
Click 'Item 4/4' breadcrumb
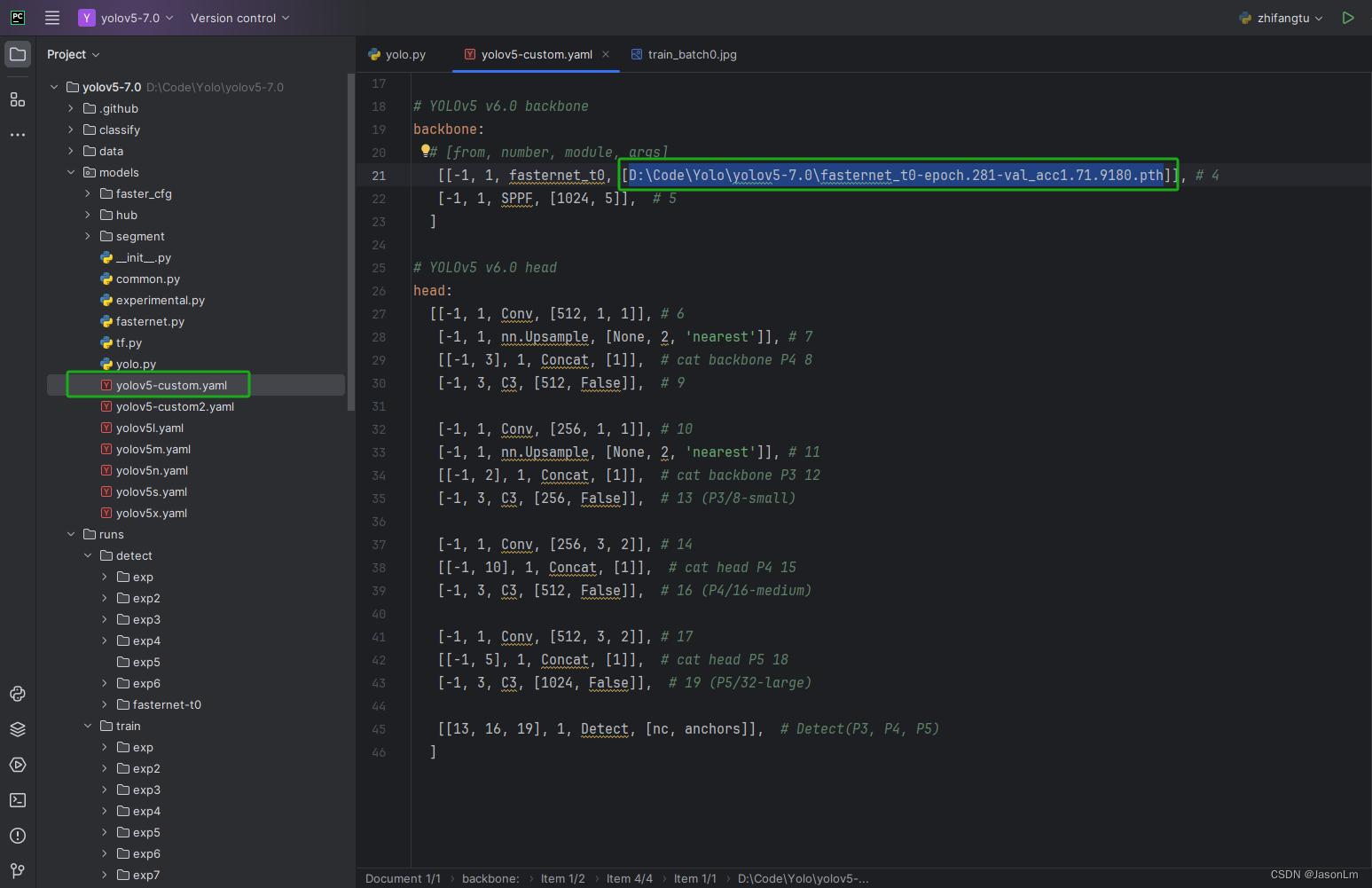630,878
